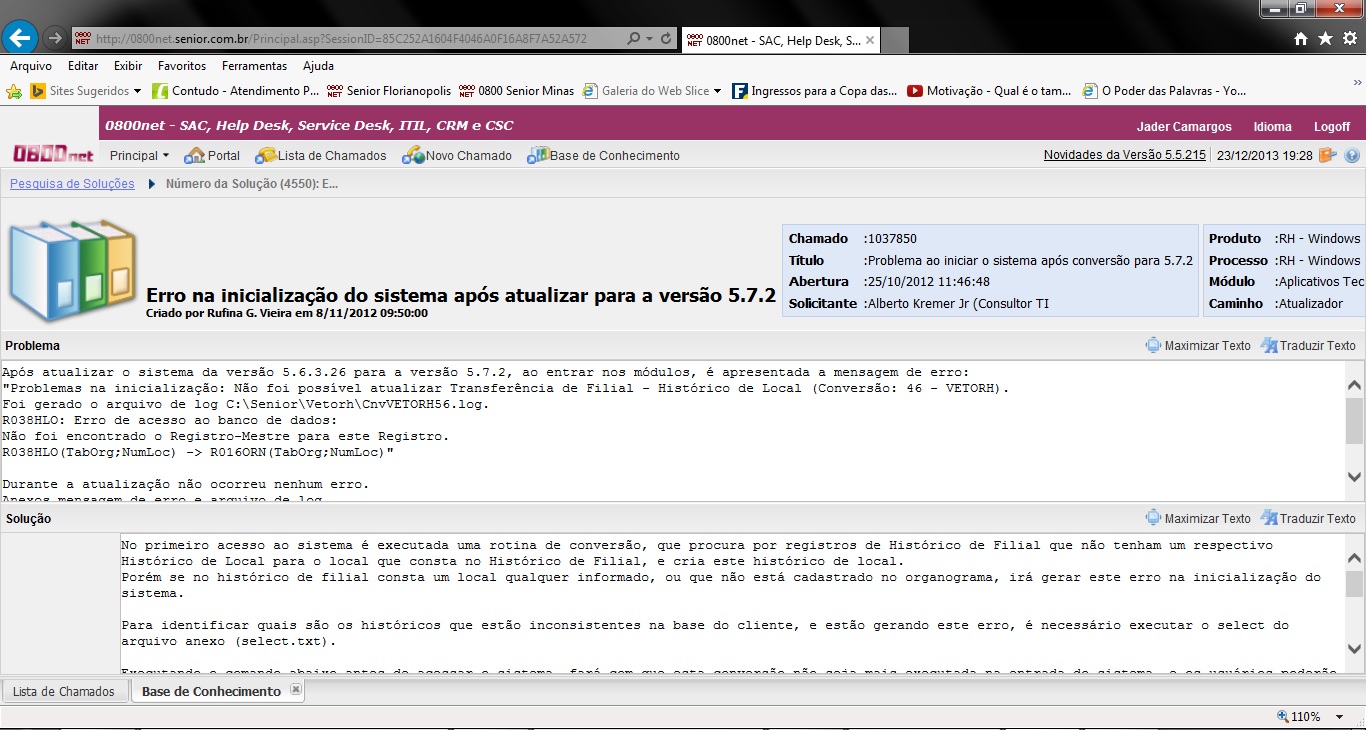Open the Favoritos menu

(x=182, y=66)
